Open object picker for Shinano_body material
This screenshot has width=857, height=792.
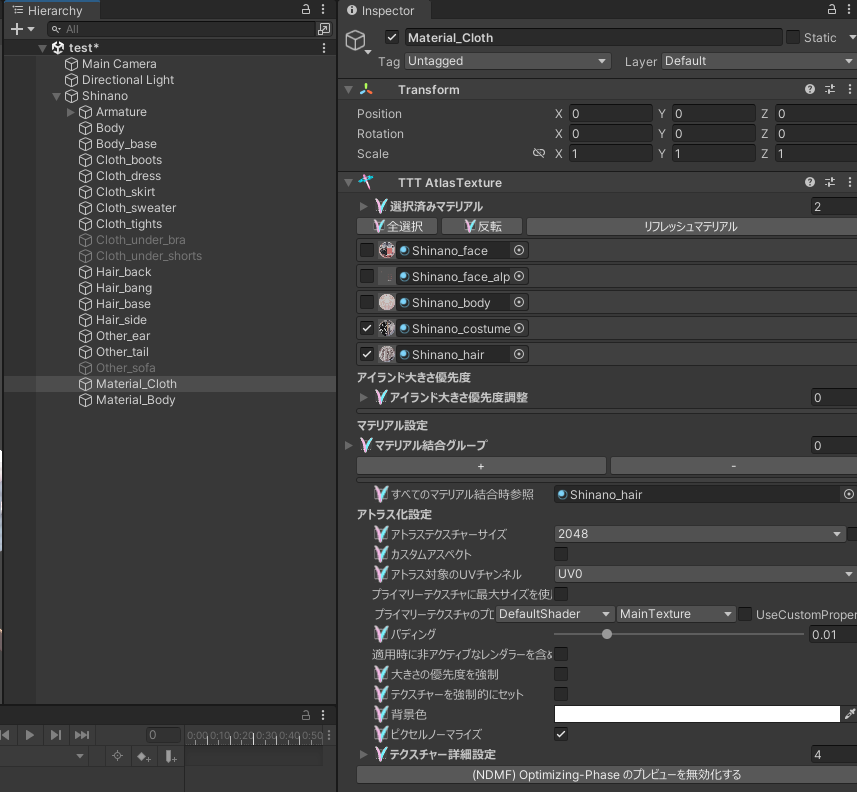pyautogui.click(x=519, y=302)
